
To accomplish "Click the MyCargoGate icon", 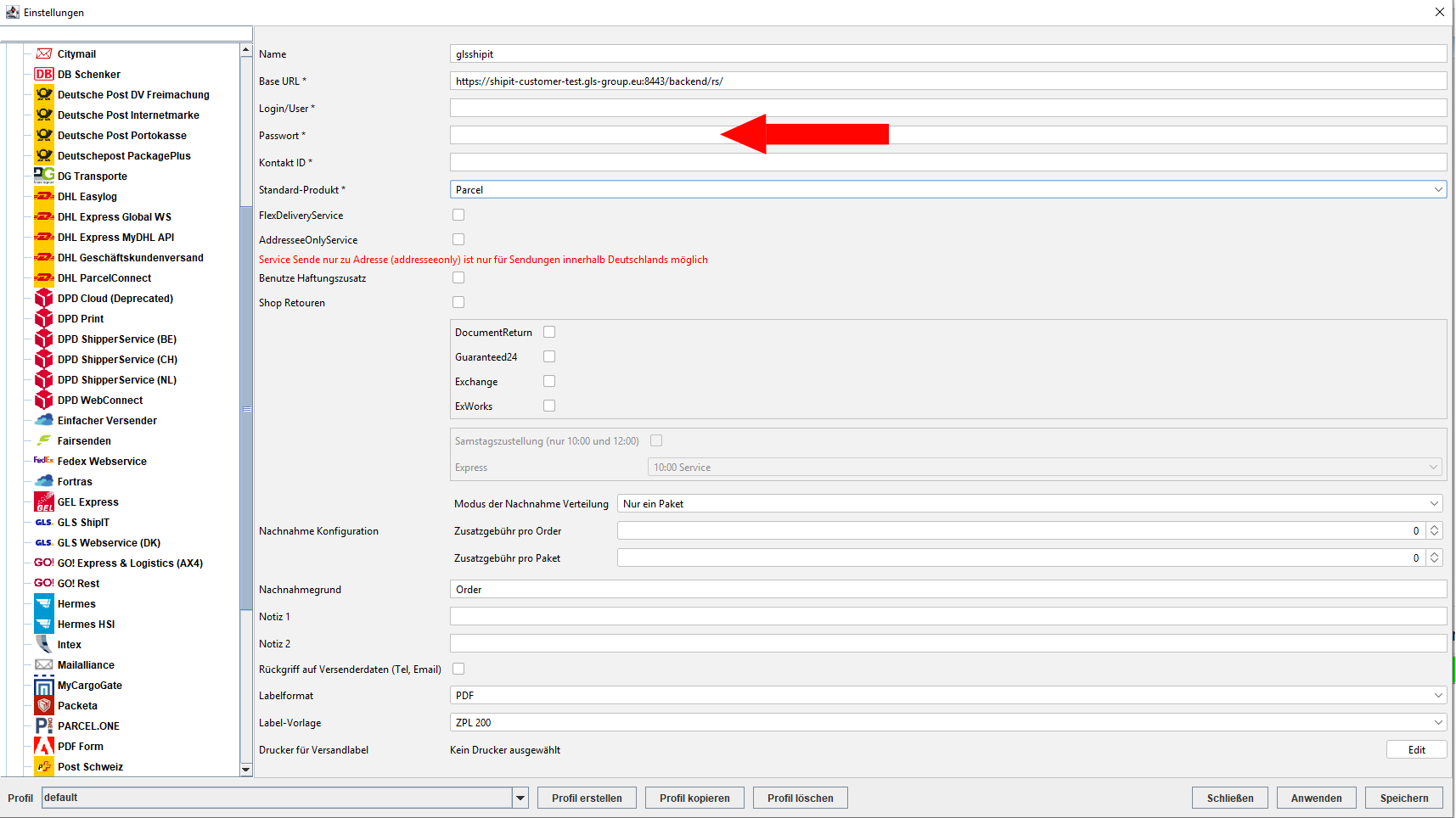I will [44, 685].
